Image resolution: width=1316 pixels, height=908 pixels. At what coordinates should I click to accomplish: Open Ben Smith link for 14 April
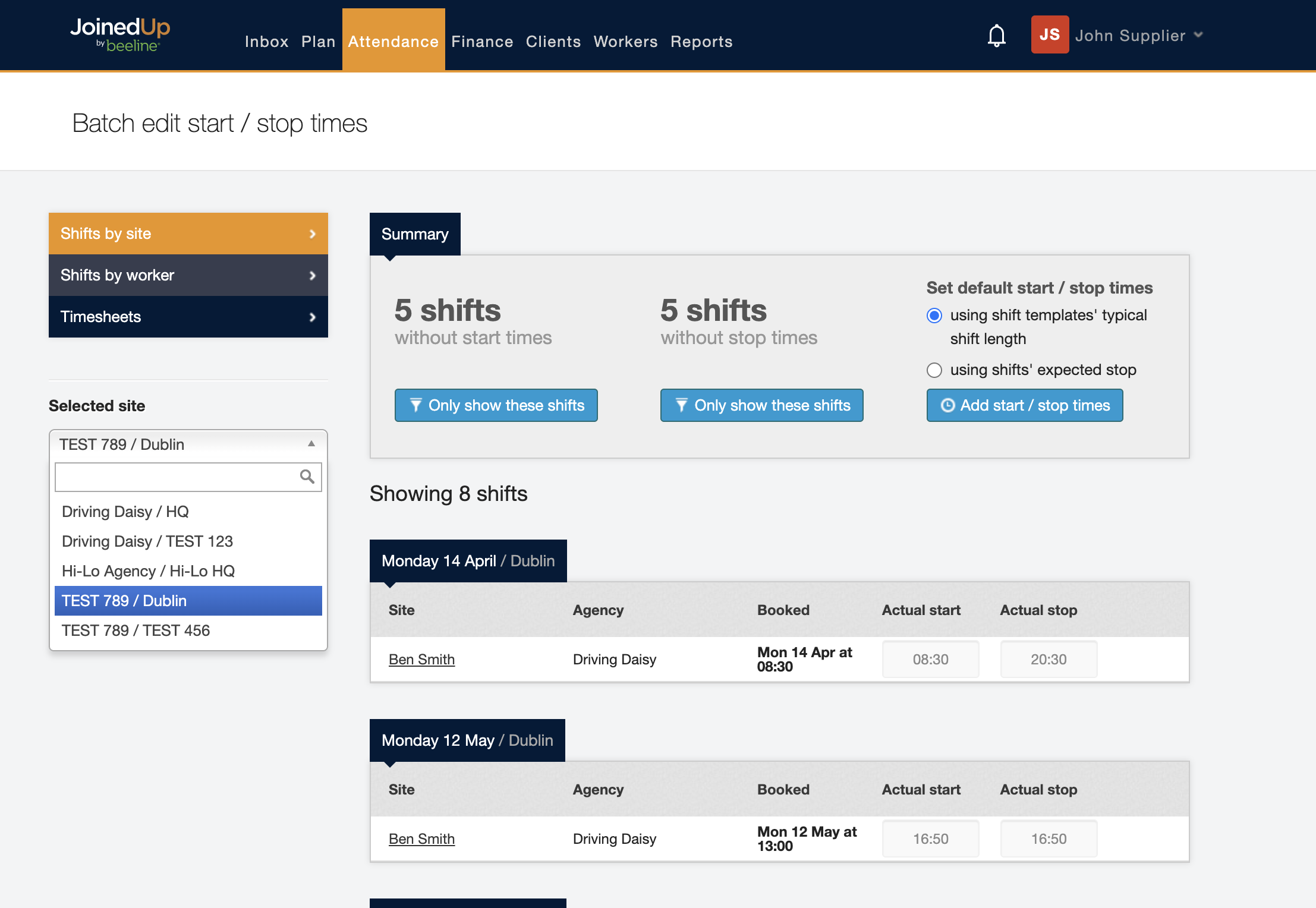click(x=421, y=660)
